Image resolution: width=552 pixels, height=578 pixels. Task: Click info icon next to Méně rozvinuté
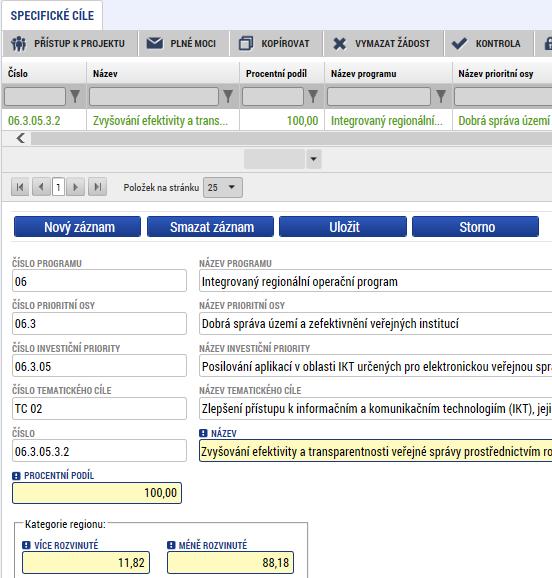tap(171, 545)
